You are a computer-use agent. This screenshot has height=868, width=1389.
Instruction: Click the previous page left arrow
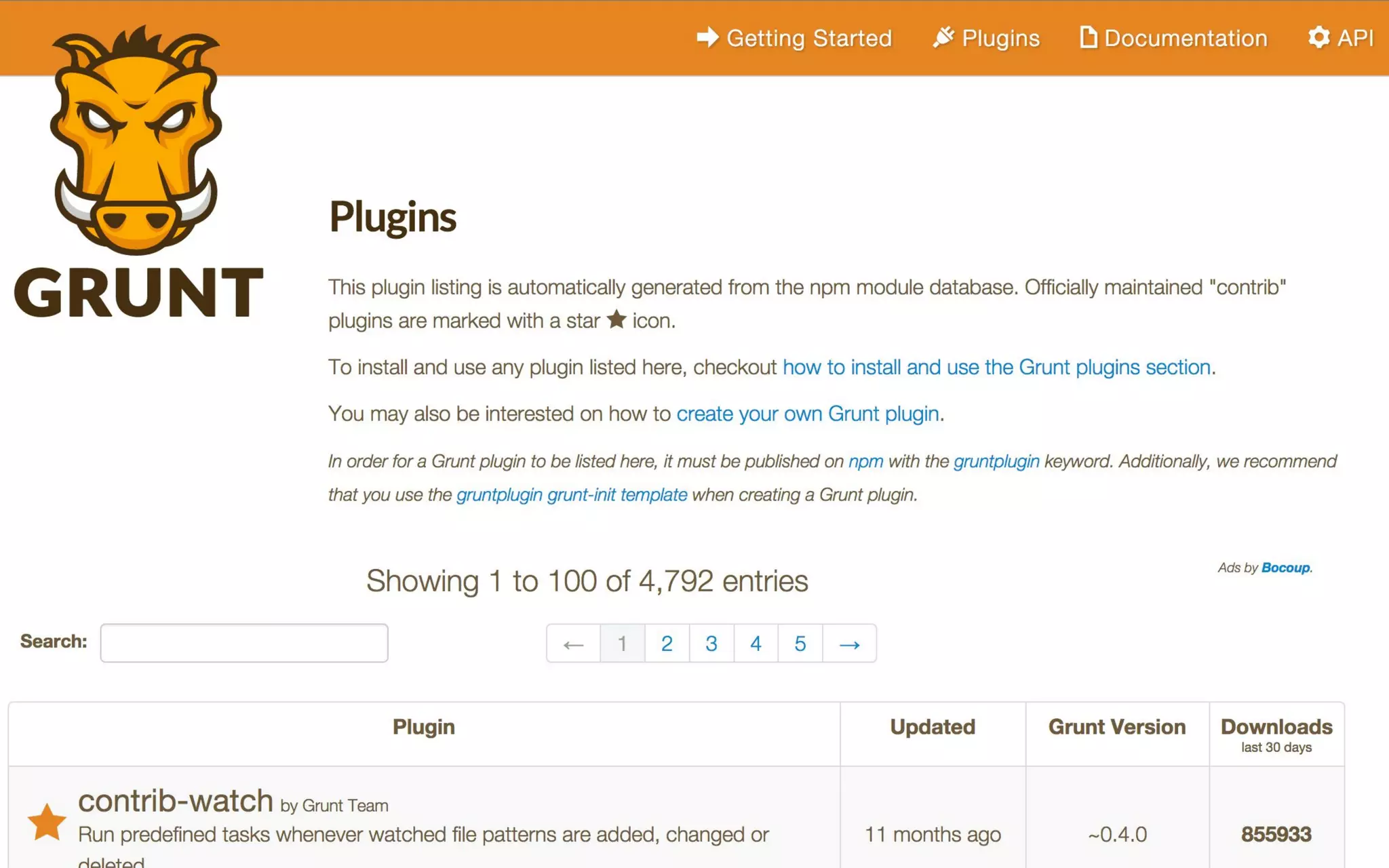tap(573, 644)
